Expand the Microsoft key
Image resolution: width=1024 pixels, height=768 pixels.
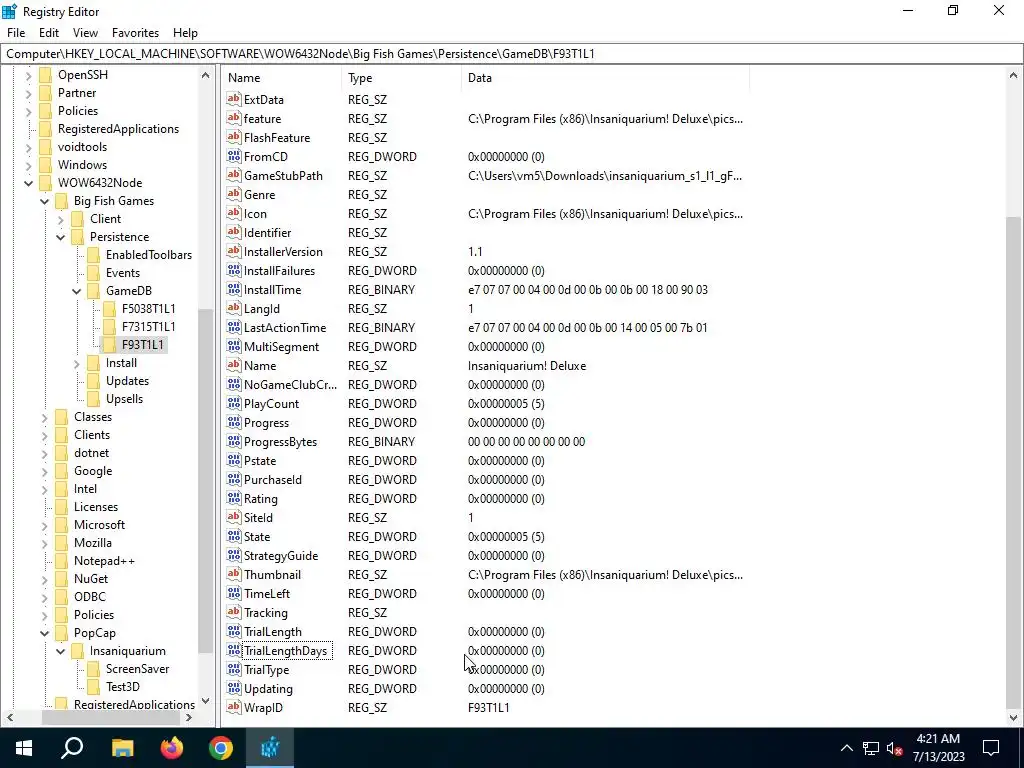[44, 525]
